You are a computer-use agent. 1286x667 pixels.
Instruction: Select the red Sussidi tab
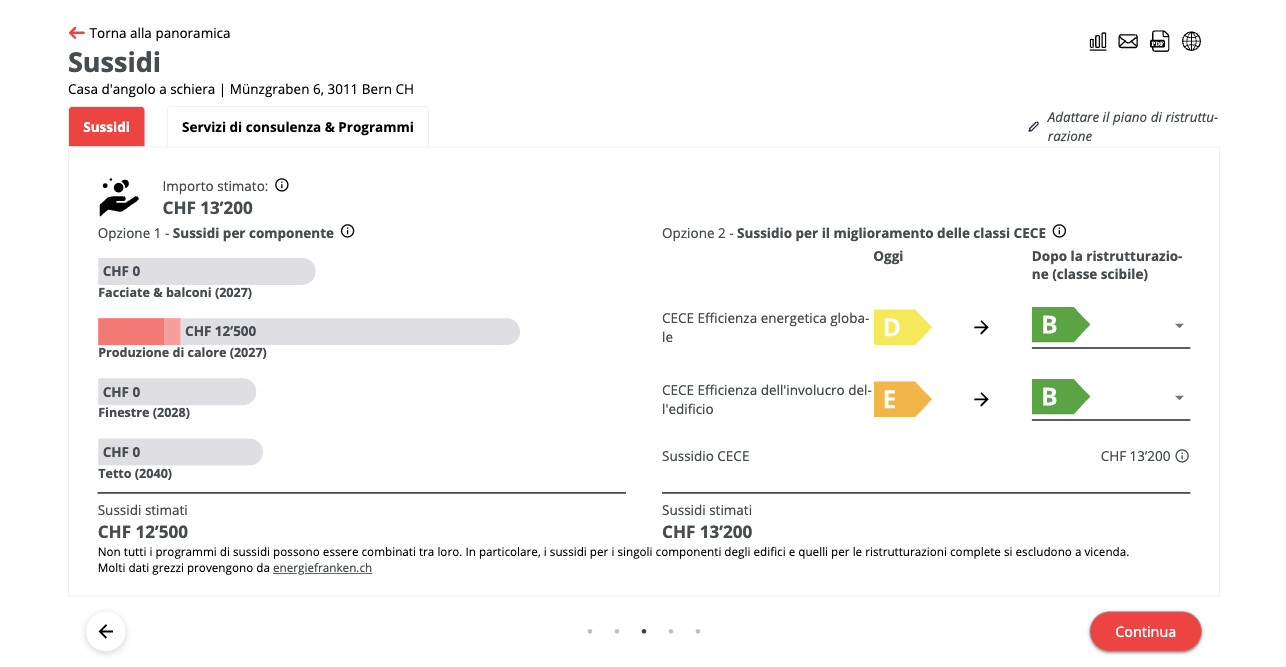coord(106,127)
